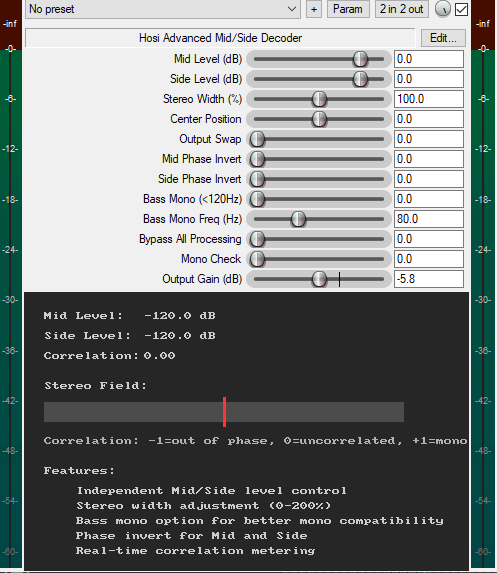Click the plus preset button
Image resolution: width=497 pixels, height=573 pixels.
tap(314, 9)
